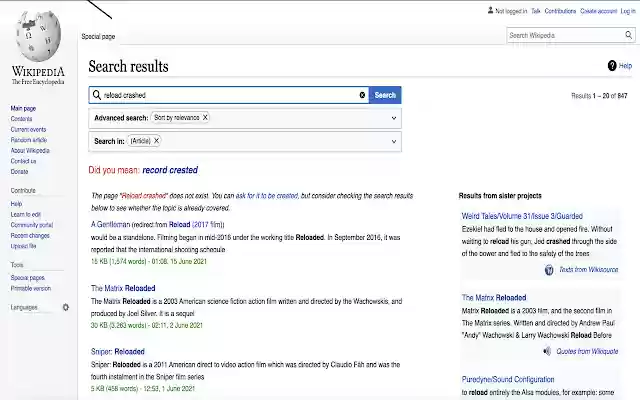Click the 'Results from sister projects' heading

point(500,196)
